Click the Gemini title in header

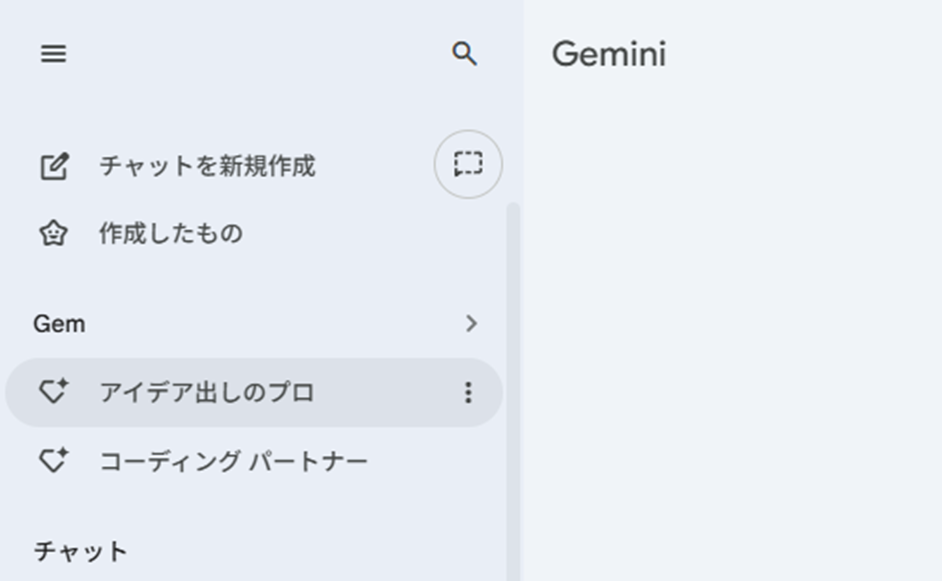click(608, 54)
